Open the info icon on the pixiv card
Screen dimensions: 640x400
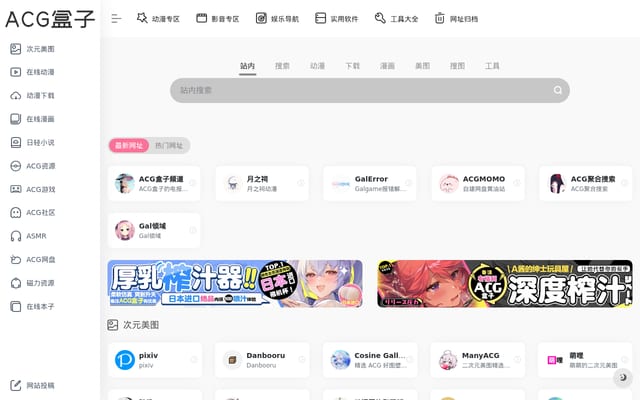point(193,360)
